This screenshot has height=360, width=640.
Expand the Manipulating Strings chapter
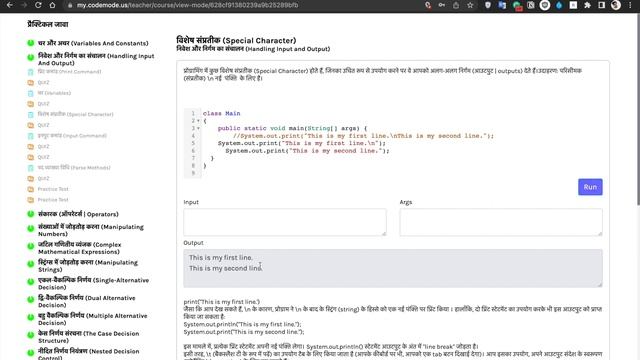(x=88, y=266)
